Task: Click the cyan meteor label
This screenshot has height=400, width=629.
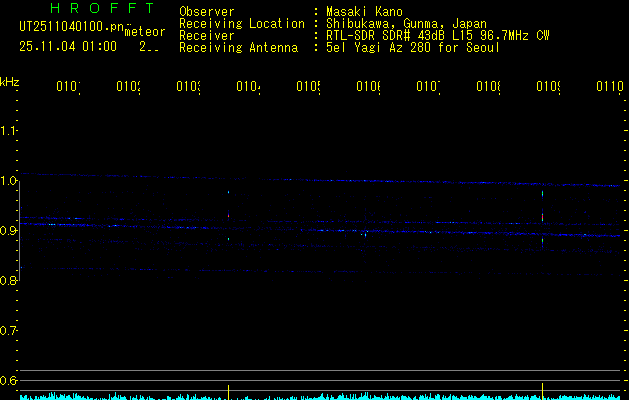Action: tap(145, 32)
